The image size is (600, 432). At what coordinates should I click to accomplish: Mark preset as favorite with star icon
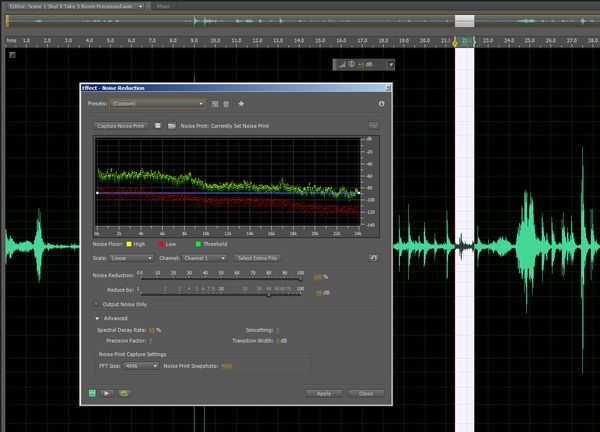coord(241,103)
